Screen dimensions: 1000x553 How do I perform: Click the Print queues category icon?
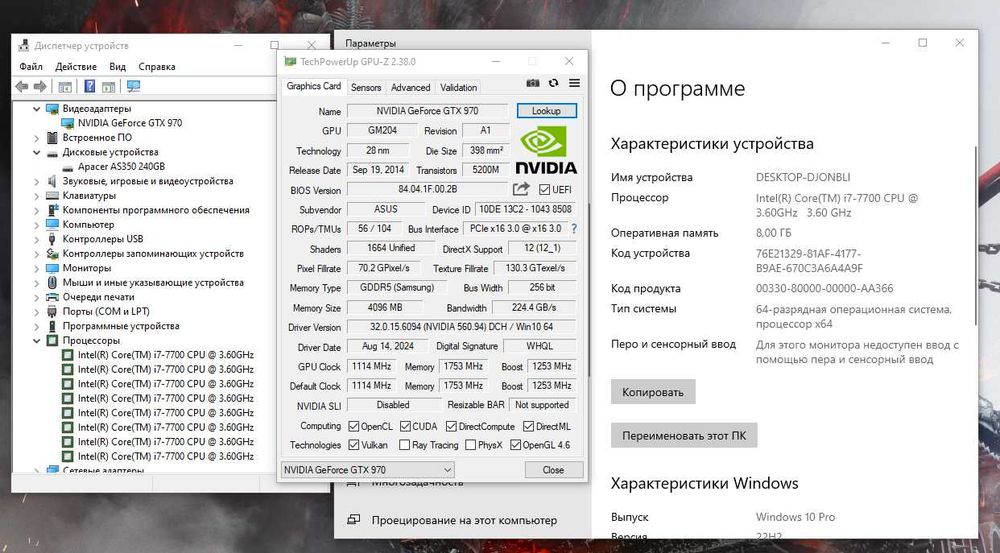(52, 297)
